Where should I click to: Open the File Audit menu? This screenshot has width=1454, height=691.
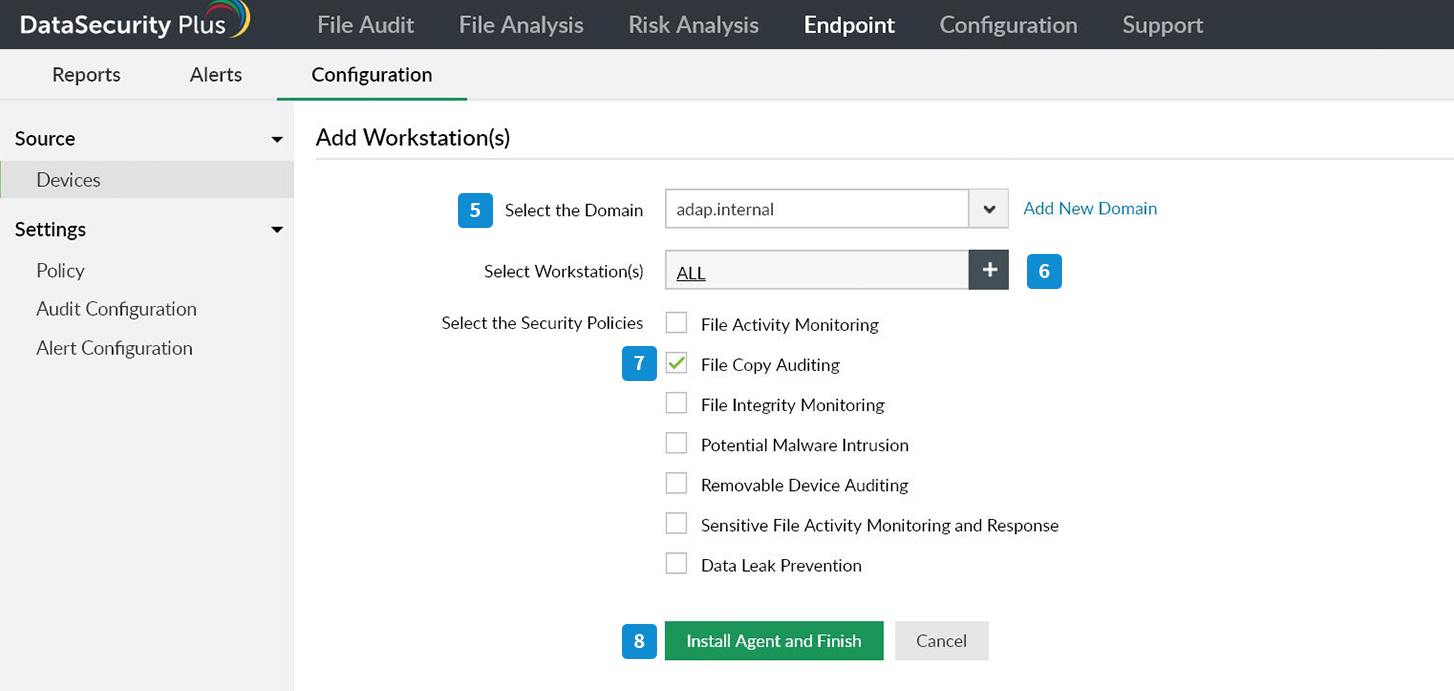pos(365,25)
